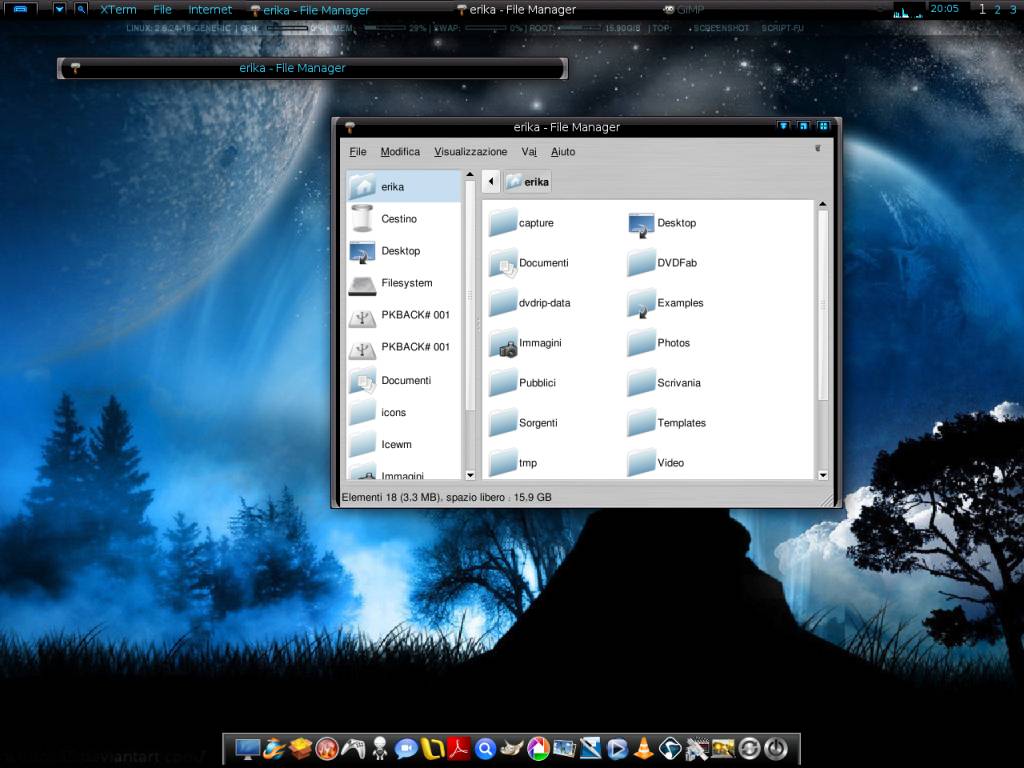The height and width of the screenshot is (768, 1024).
Task: Open the Internet menu in top panel
Action: tap(210, 10)
